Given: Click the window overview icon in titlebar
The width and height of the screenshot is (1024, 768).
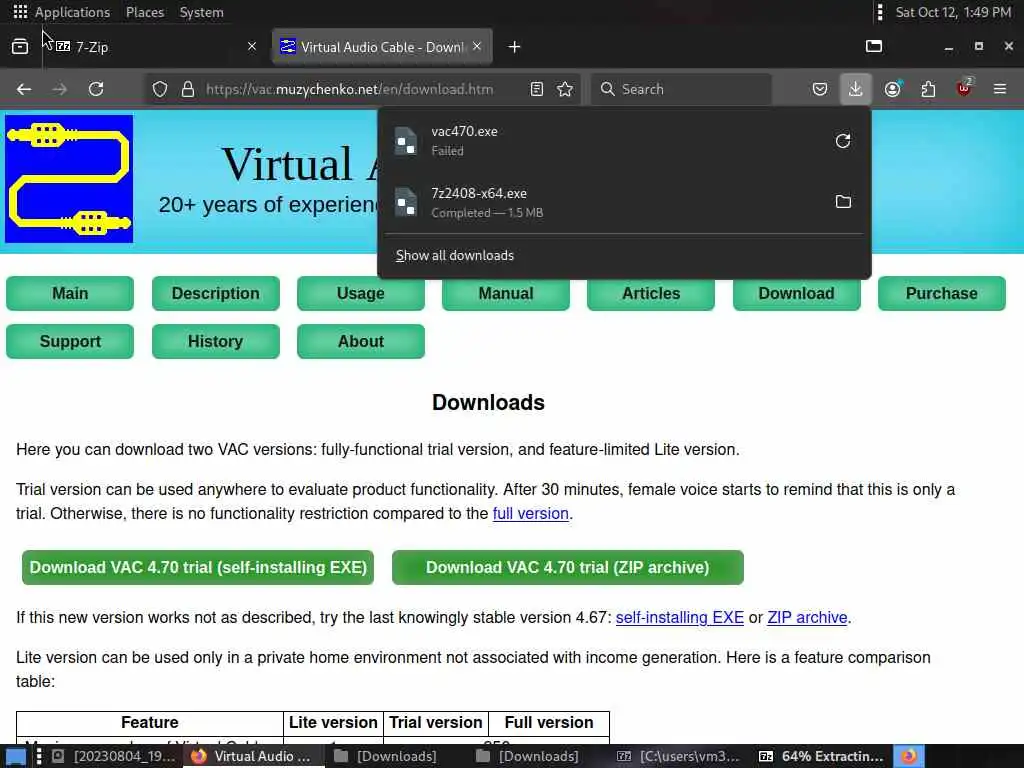Looking at the screenshot, I should [x=874, y=46].
